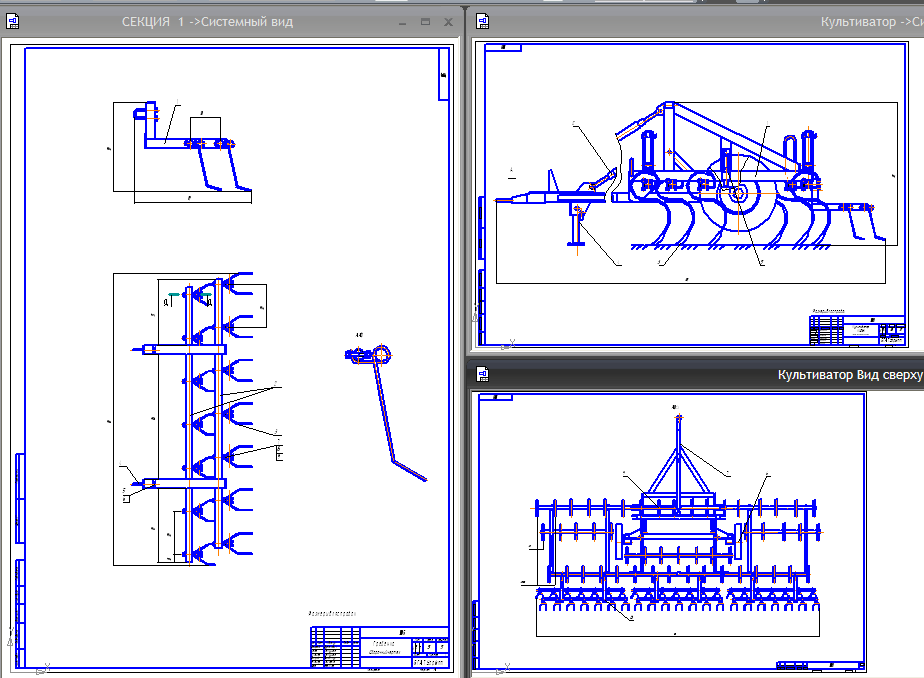924x678 pixels.
Task: Activate the Культиватор ->Си... window title
Action: coord(872,22)
